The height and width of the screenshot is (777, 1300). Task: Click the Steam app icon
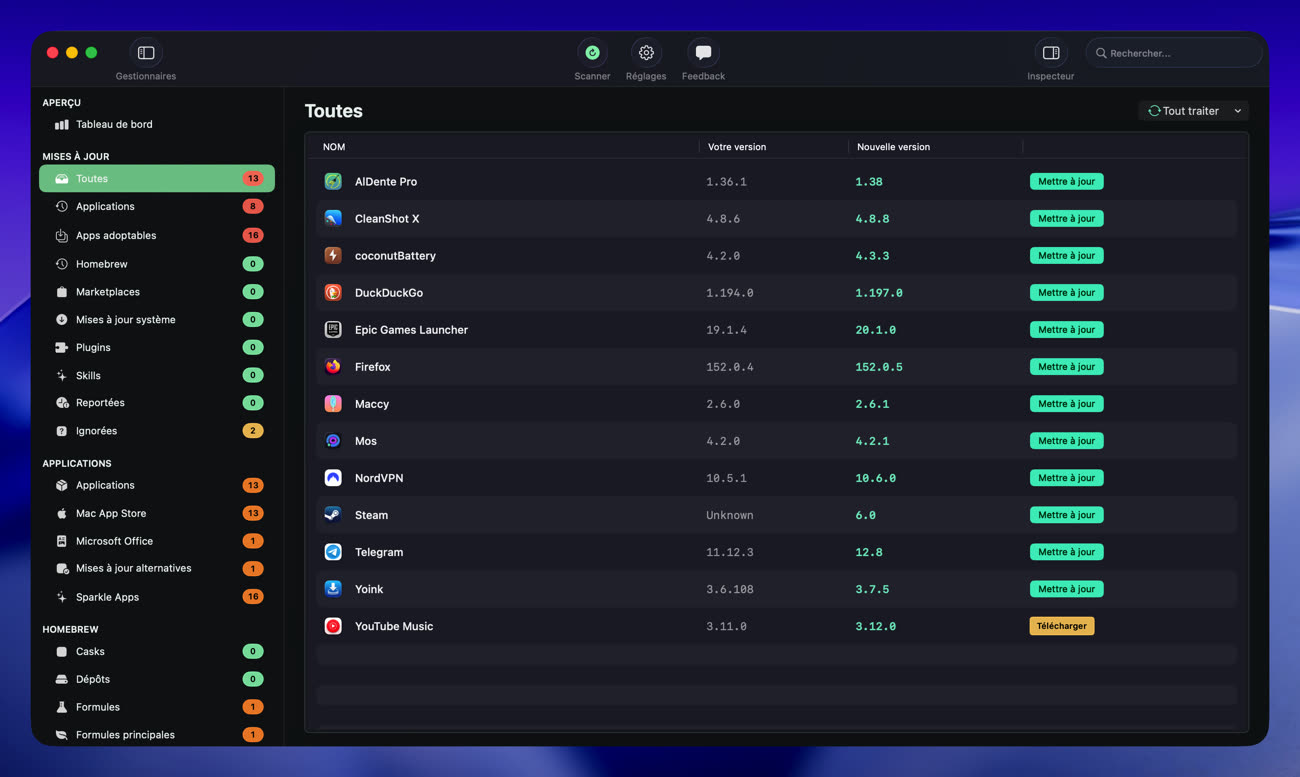click(333, 515)
